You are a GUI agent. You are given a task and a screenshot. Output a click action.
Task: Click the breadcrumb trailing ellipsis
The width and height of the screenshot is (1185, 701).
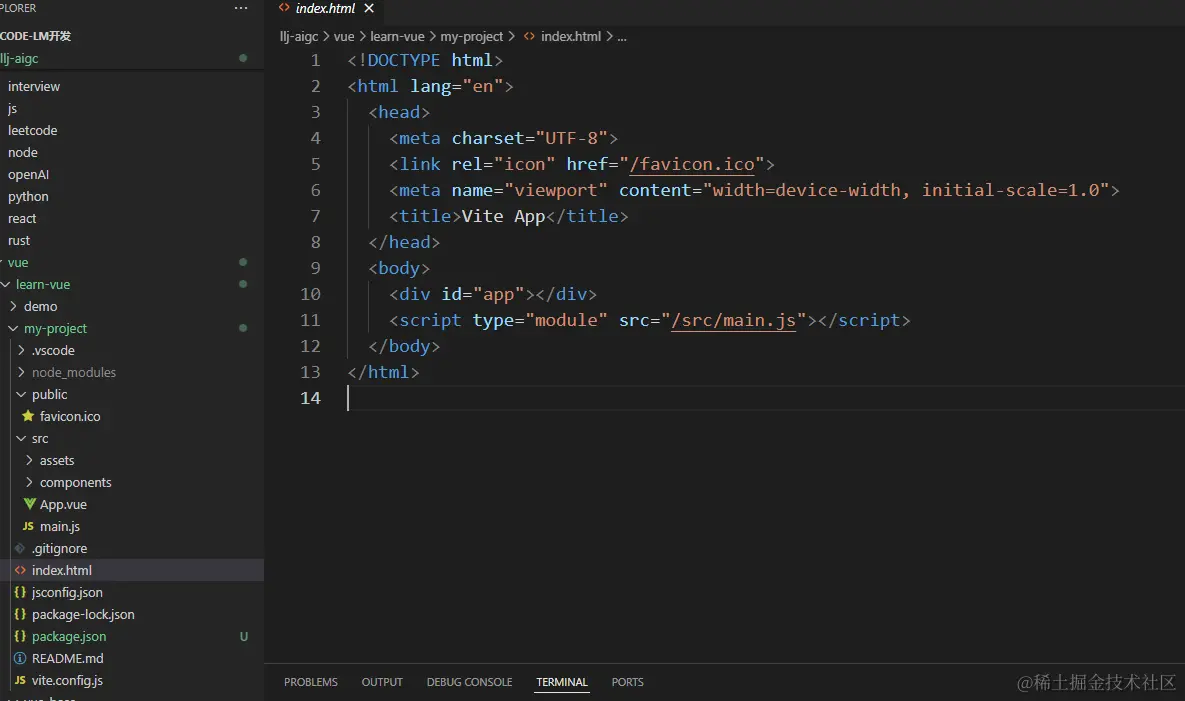tap(622, 36)
